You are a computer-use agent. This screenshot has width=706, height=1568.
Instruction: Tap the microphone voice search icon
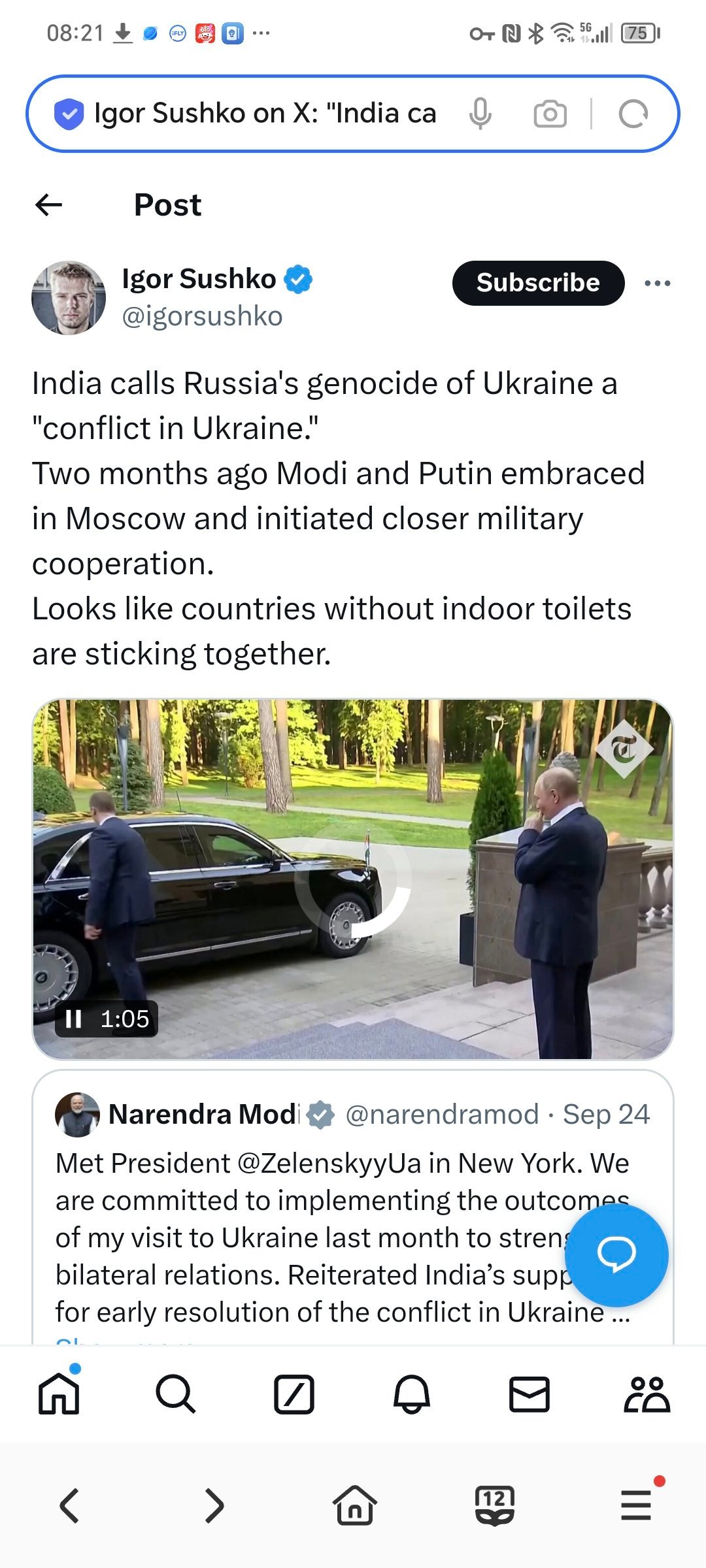coord(480,114)
